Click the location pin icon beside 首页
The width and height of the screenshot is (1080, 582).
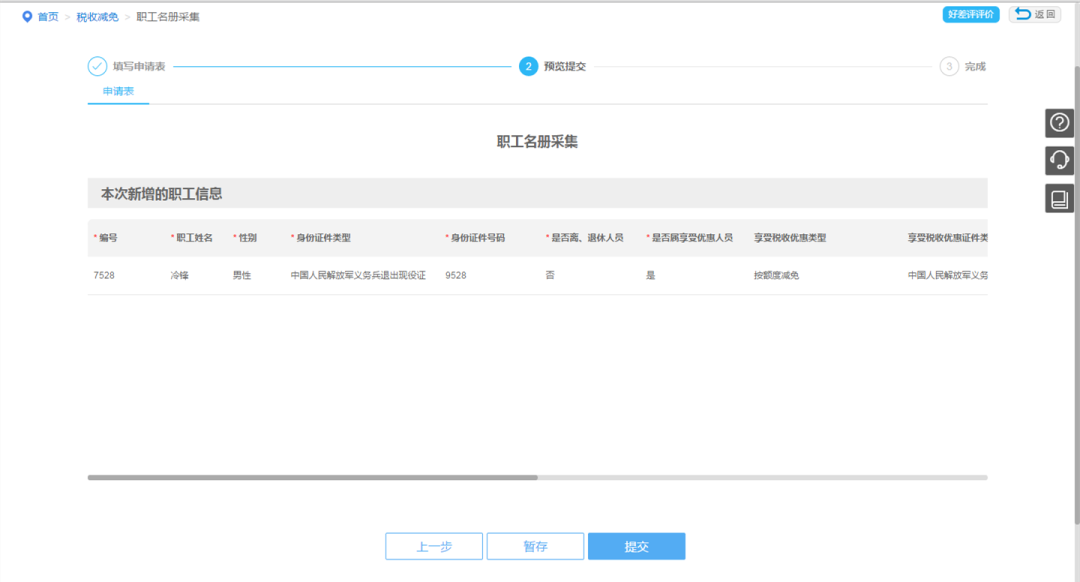coord(27,17)
